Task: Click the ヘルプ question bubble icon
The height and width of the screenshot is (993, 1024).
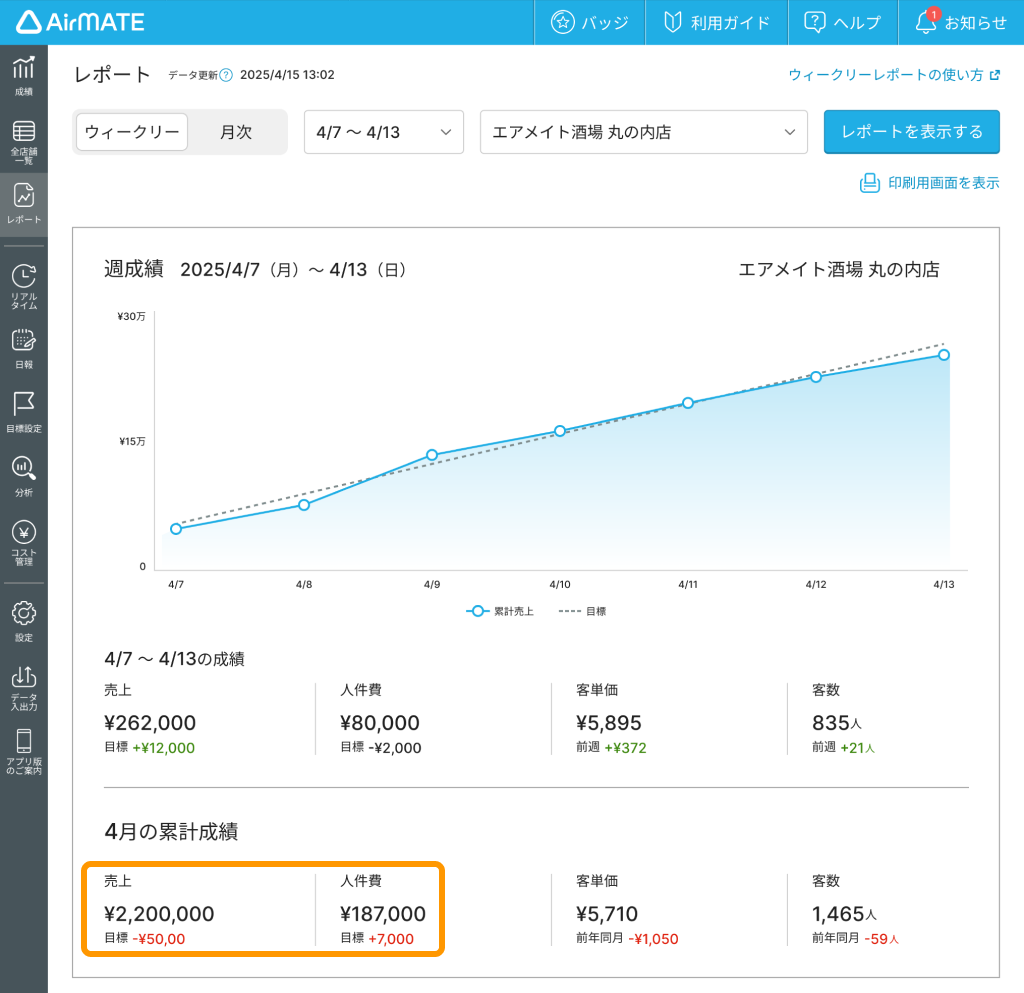Action: pos(814,22)
